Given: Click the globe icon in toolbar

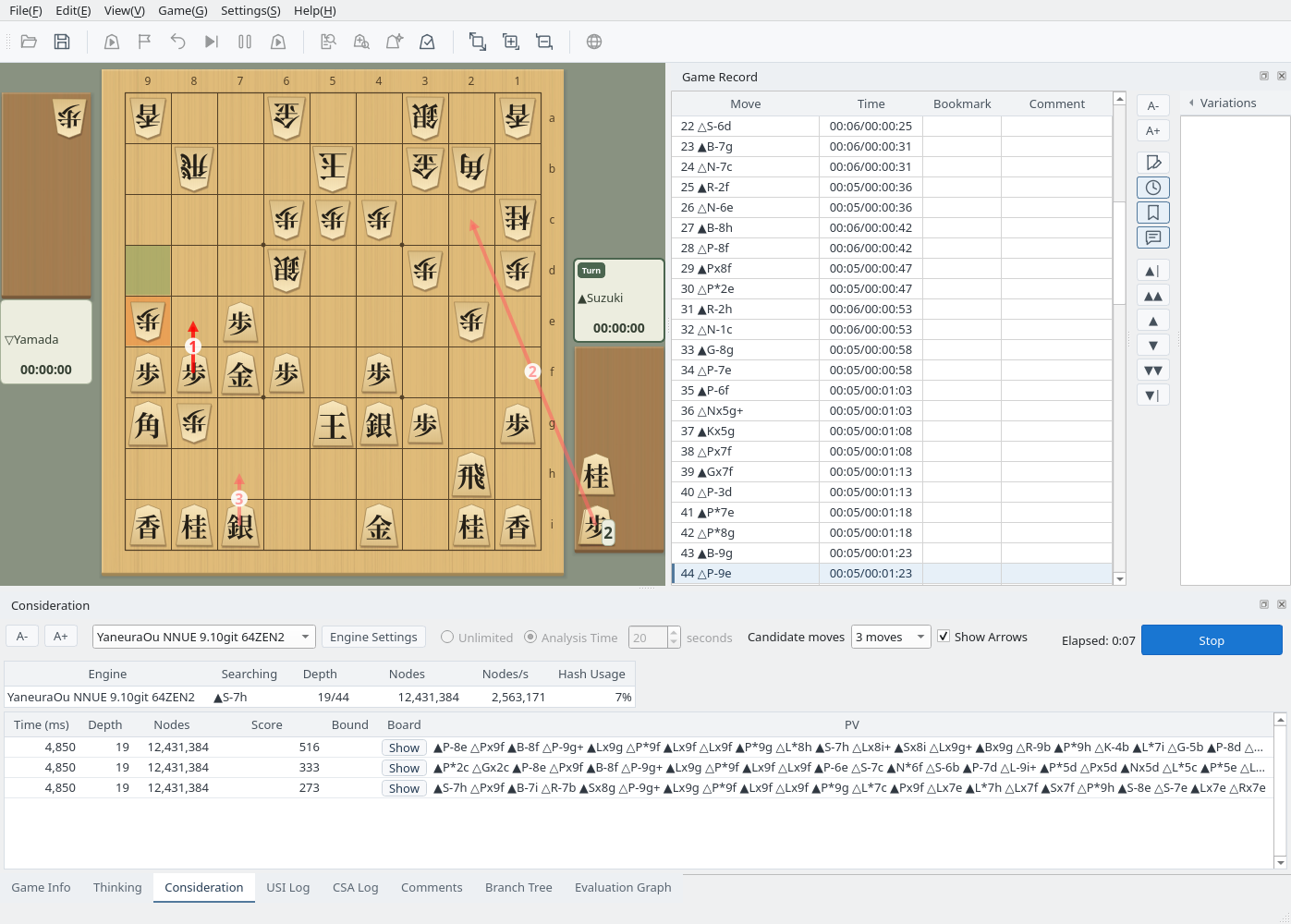Looking at the screenshot, I should [x=594, y=42].
